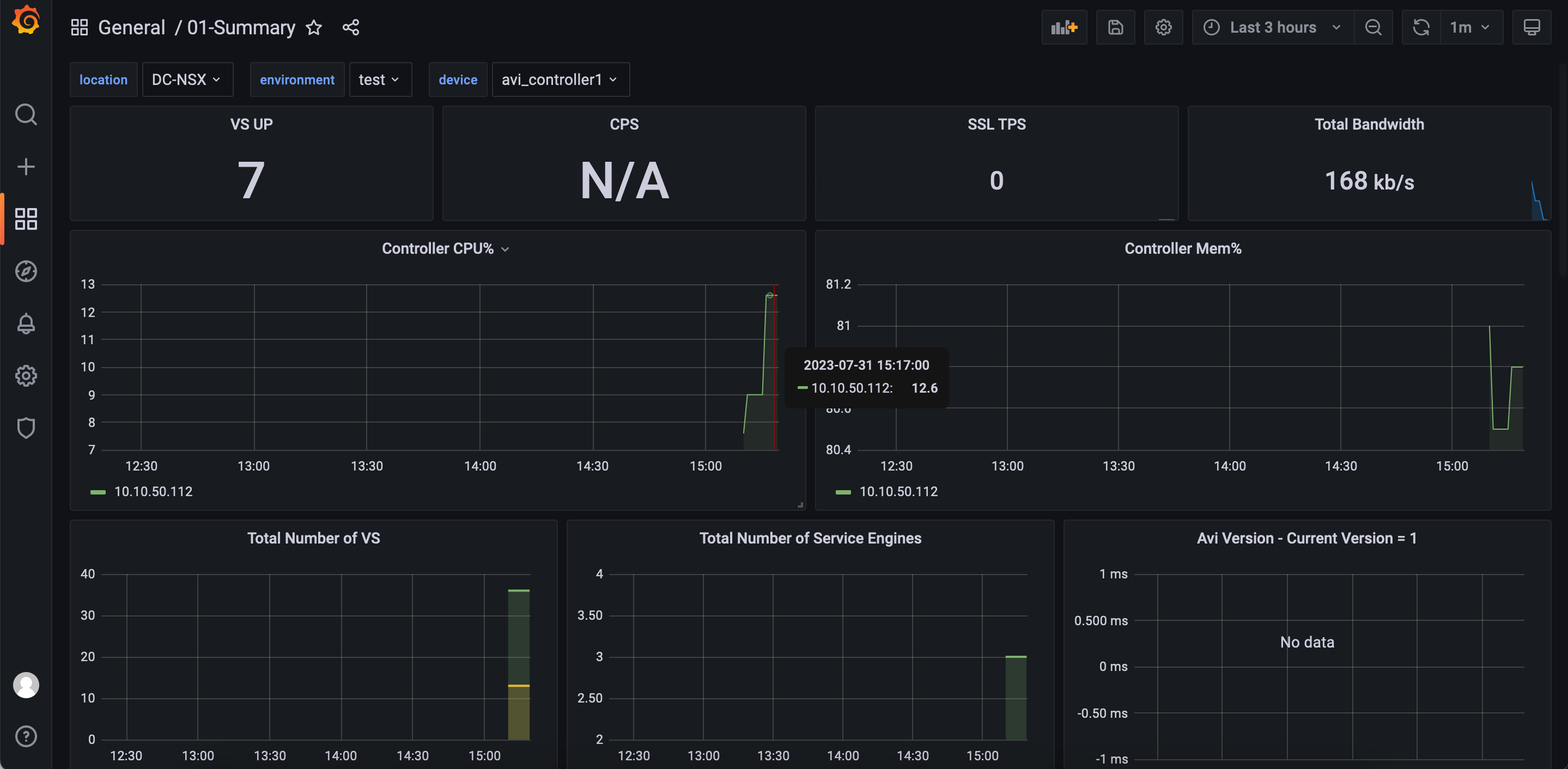The height and width of the screenshot is (769, 1568).
Task: Open the Server Admin shield icon
Action: point(26,428)
